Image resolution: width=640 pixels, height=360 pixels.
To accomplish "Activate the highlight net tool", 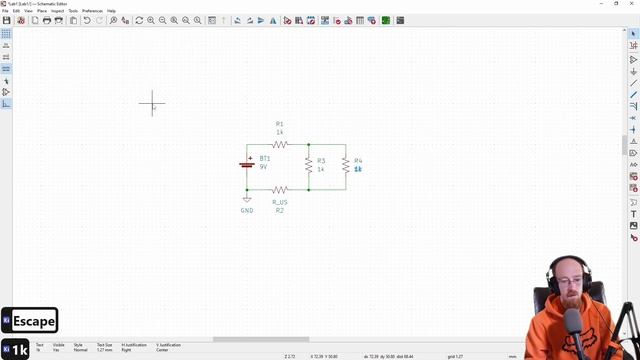I will click(633, 46).
